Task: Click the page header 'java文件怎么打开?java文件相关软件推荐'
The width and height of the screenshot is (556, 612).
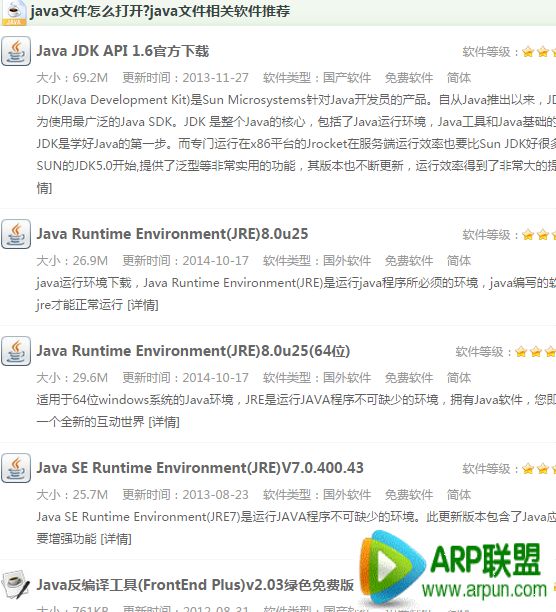Action: (160, 11)
